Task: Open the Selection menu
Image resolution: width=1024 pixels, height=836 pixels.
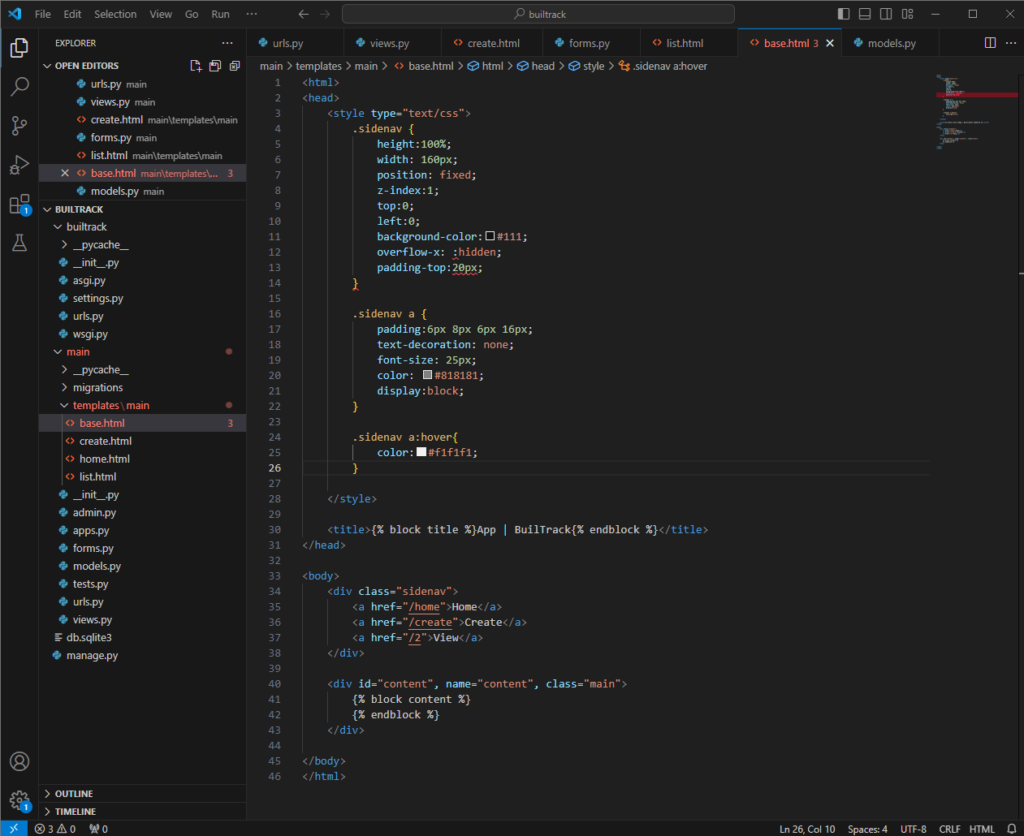Action: (x=115, y=14)
